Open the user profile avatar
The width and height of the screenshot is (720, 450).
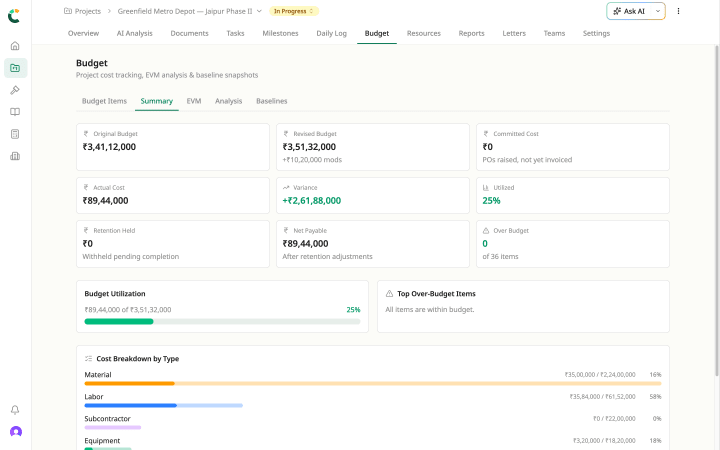[x=16, y=432]
